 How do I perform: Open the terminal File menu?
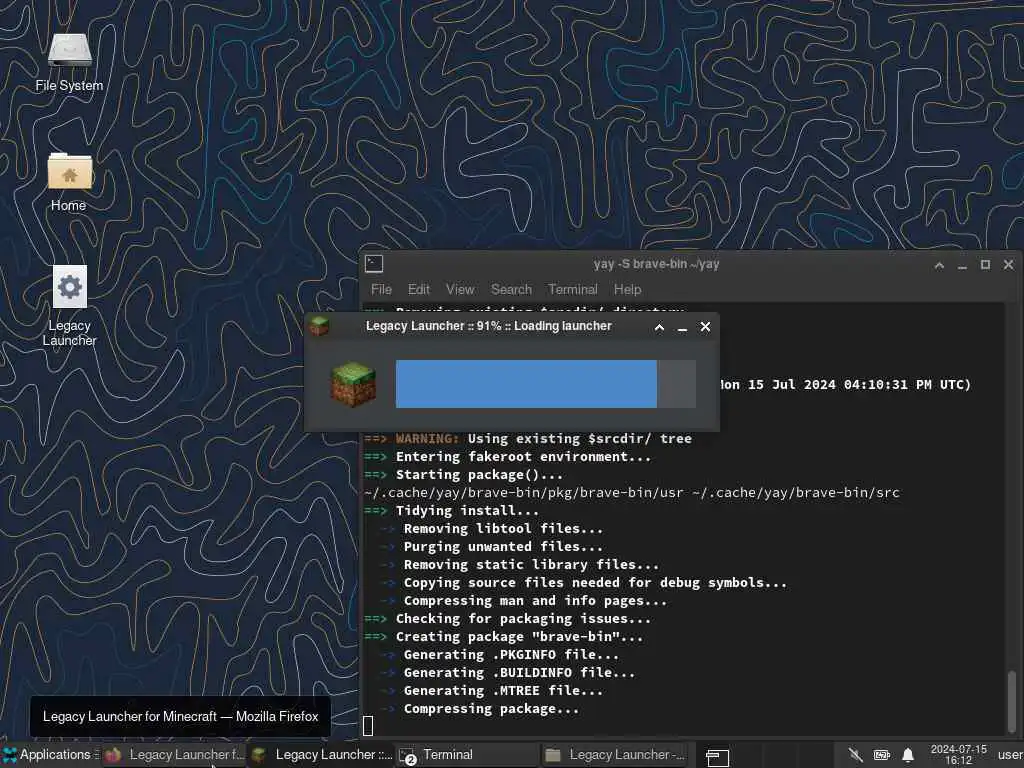tap(381, 289)
